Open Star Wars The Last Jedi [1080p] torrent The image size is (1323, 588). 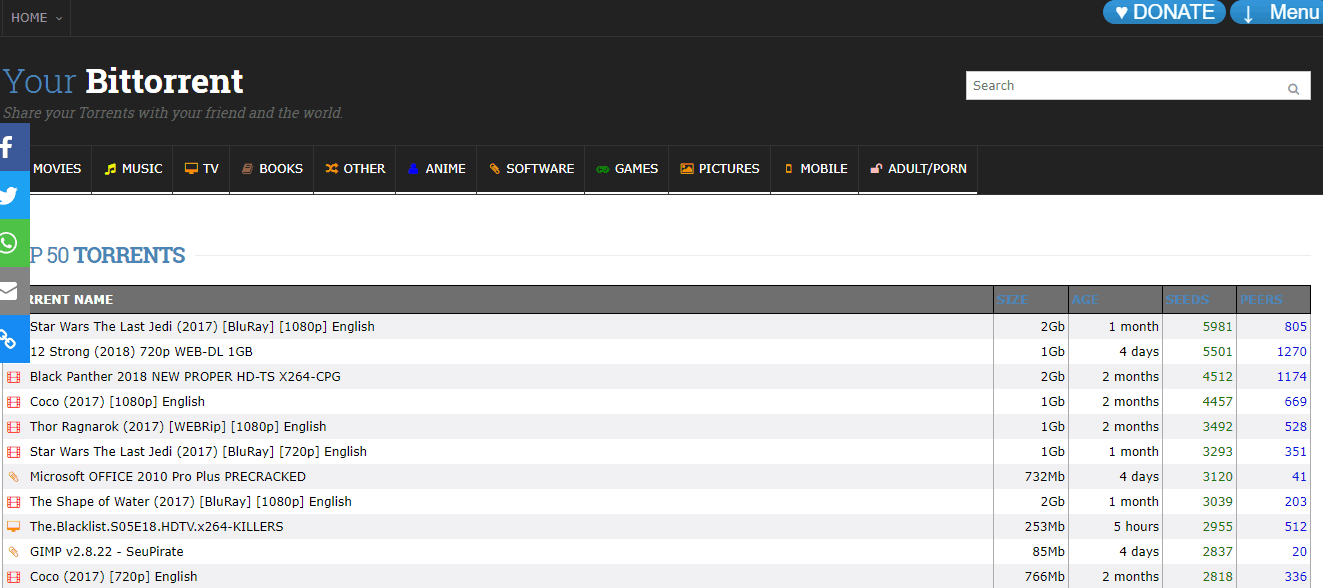(202, 327)
